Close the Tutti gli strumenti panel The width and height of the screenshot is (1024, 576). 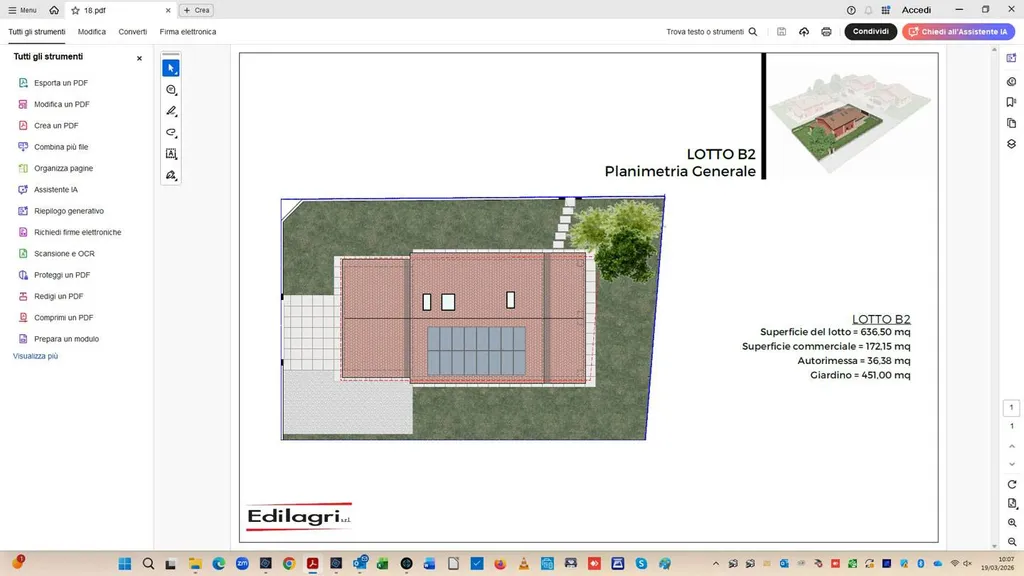139,58
